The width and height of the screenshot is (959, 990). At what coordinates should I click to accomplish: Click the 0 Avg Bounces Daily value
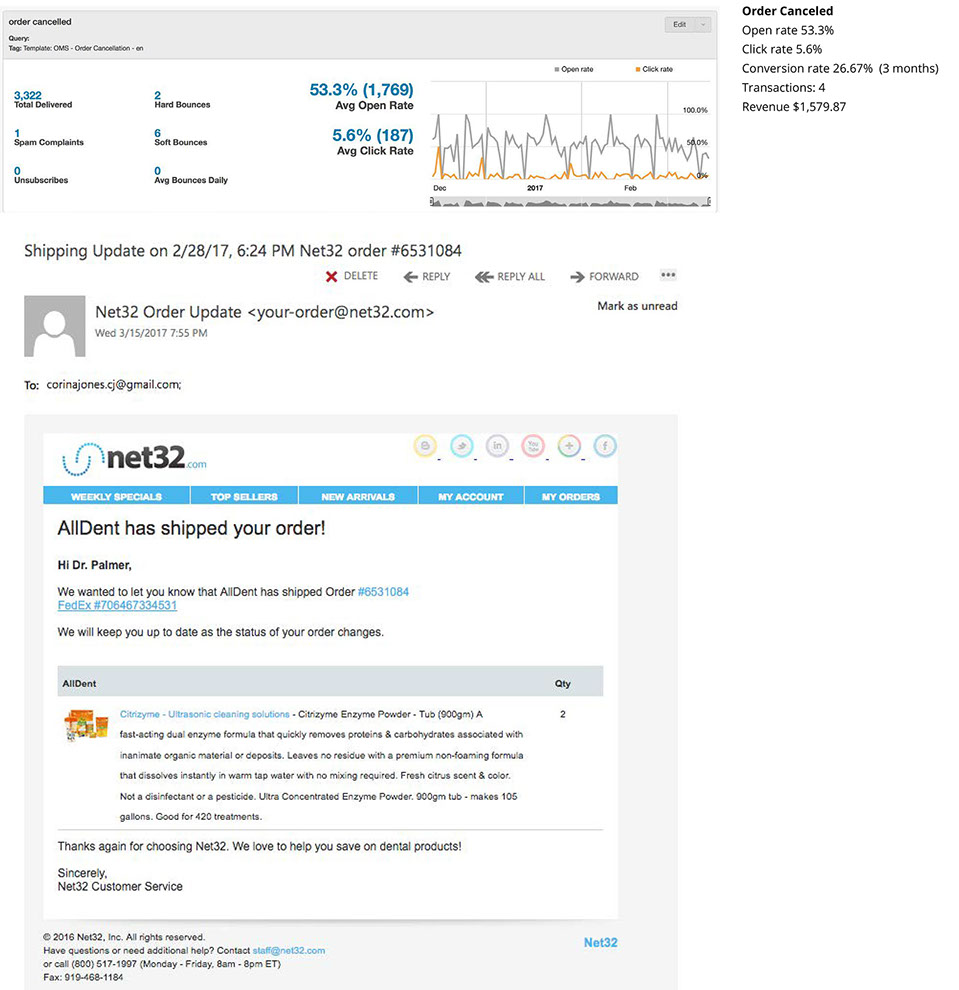(157, 171)
